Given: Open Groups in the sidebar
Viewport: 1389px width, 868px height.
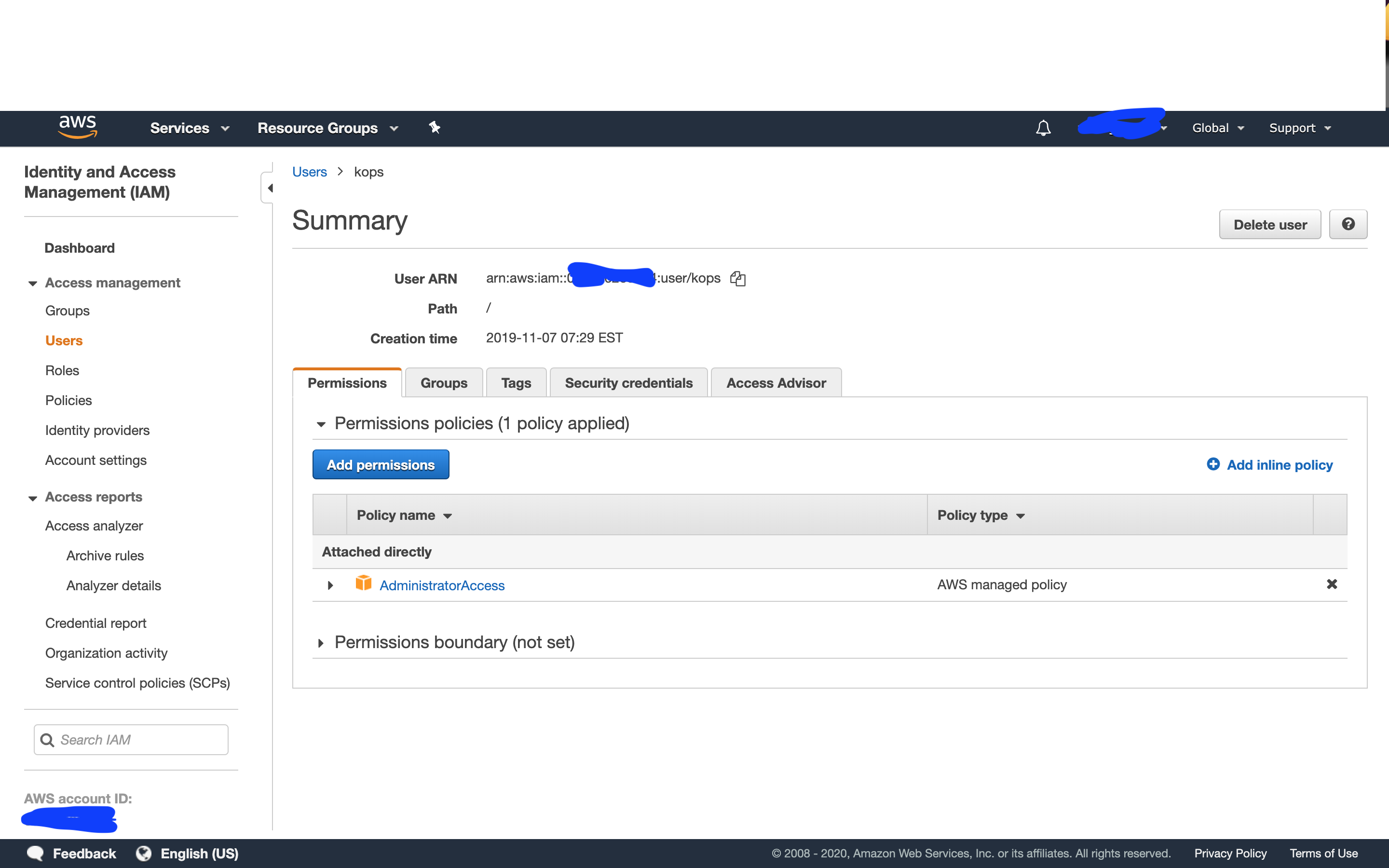Looking at the screenshot, I should coord(67,311).
